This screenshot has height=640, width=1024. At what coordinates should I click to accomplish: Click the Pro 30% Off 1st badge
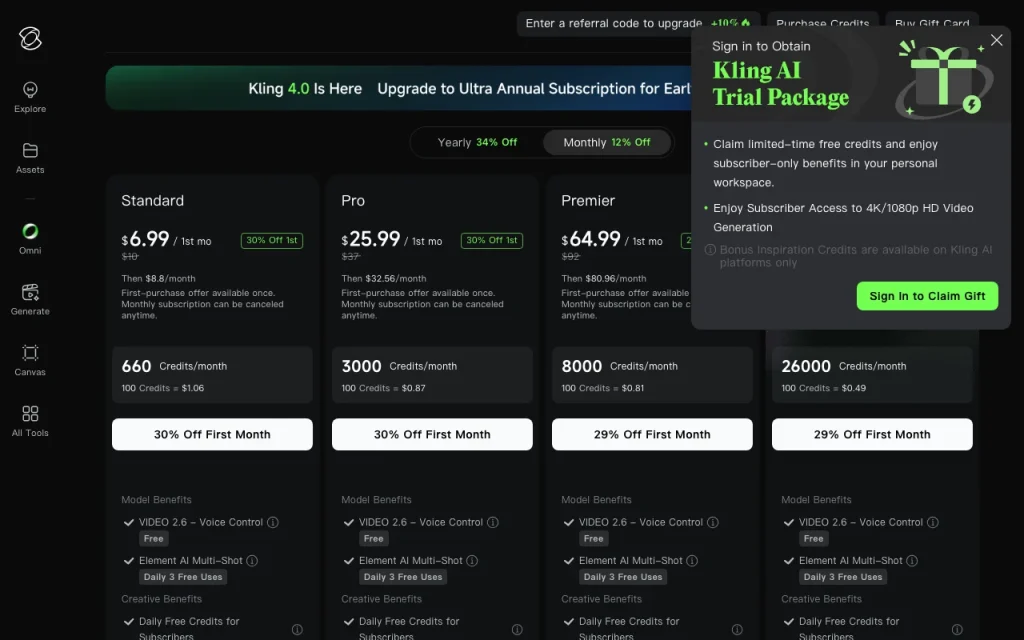(492, 240)
